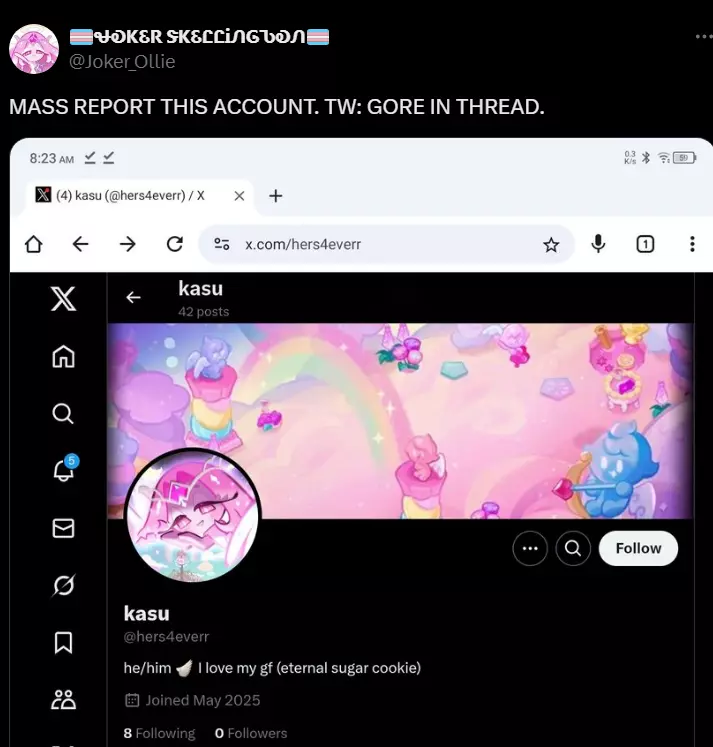Reload the page with refresh icon

click(175, 244)
